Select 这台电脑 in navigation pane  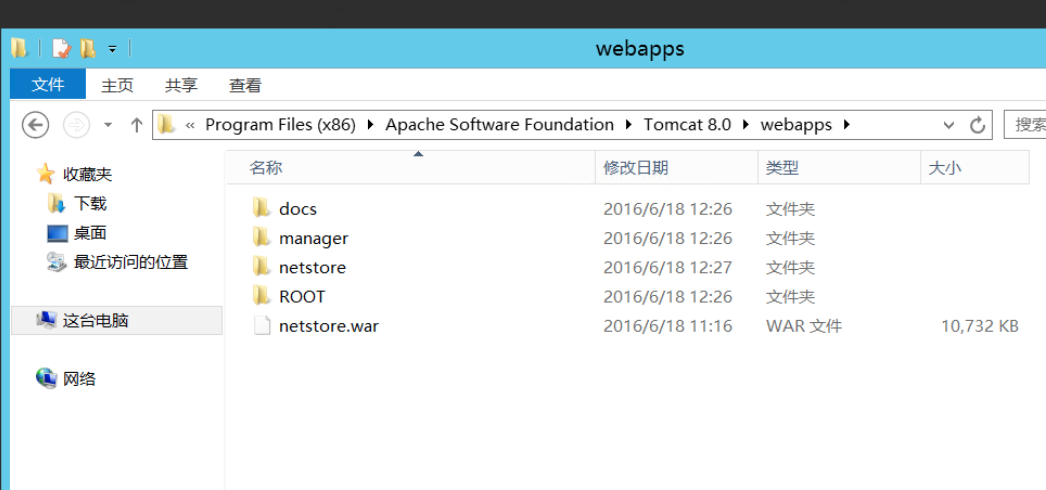tap(95, 321)
